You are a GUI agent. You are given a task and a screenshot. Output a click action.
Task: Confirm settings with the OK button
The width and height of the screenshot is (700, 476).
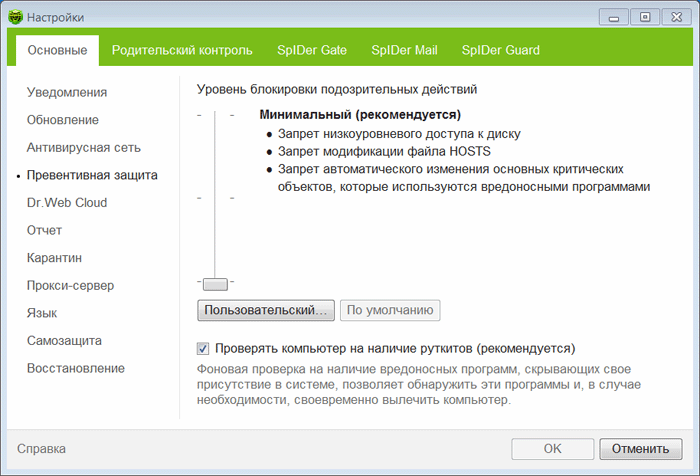[553, 449]
